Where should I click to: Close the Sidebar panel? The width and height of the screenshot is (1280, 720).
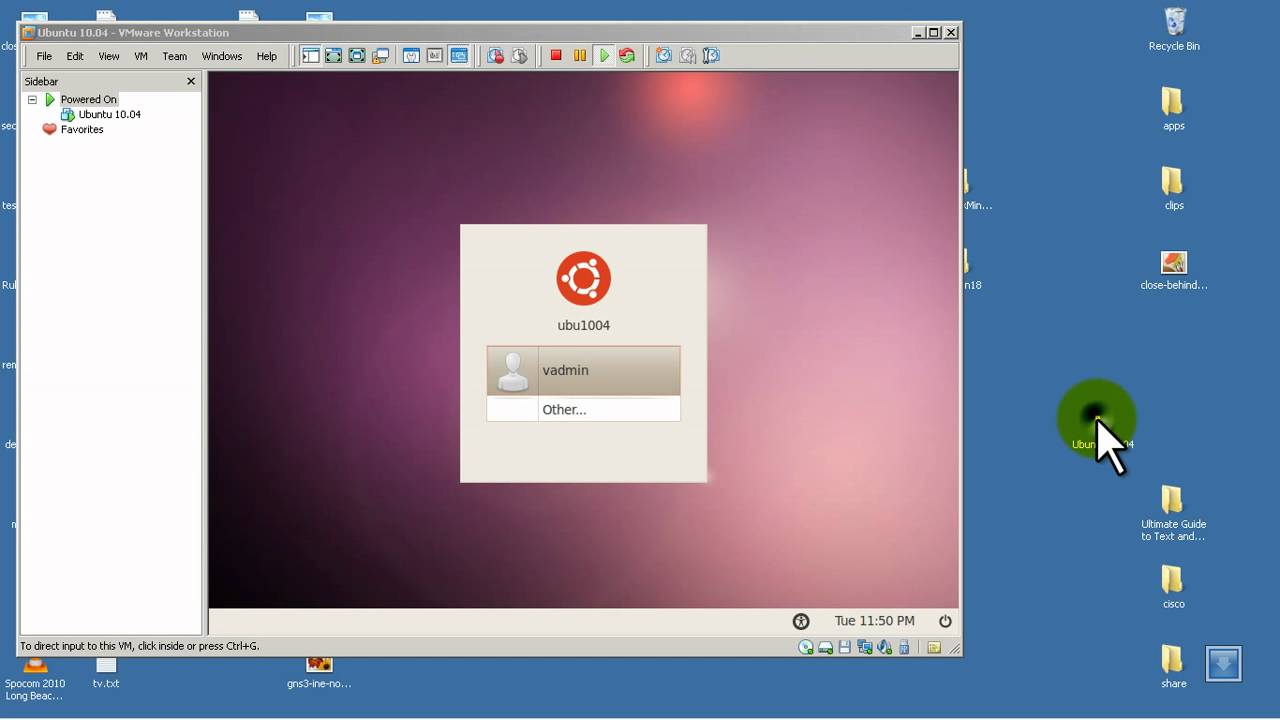[x=191, y=81]
